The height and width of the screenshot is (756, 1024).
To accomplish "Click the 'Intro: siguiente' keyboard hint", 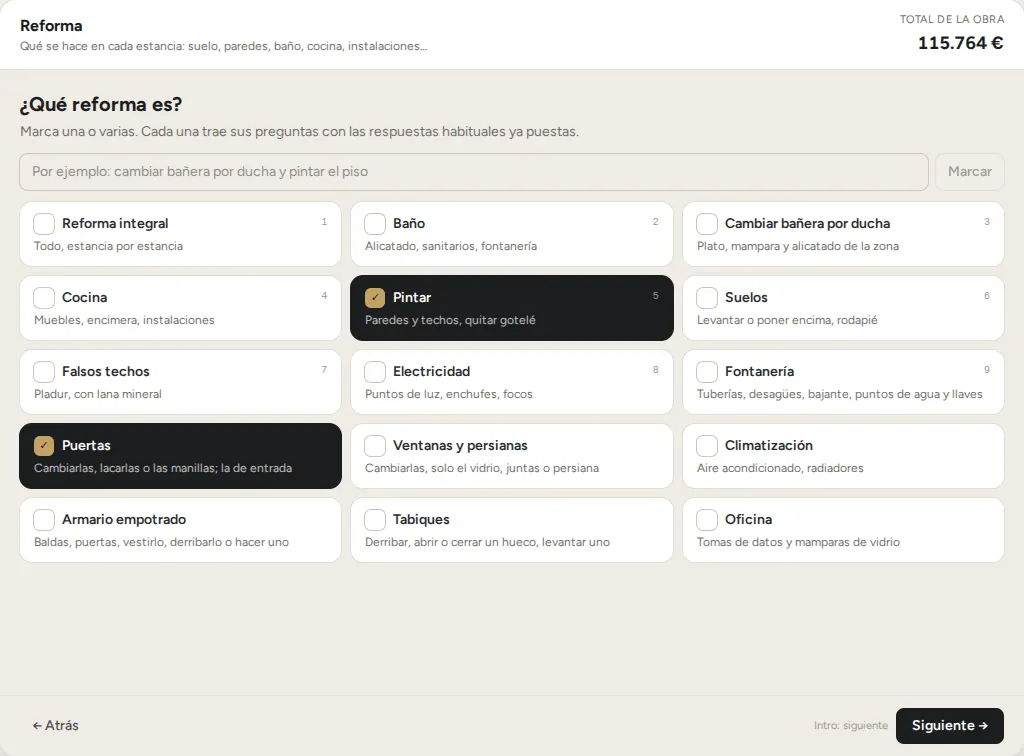I will (850, 725).
